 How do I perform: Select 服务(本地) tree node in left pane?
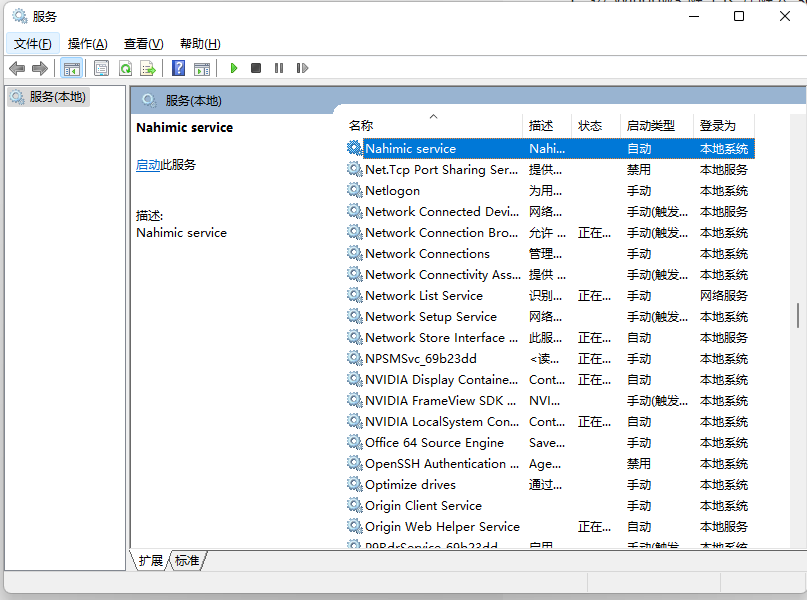tap(48, 97)
